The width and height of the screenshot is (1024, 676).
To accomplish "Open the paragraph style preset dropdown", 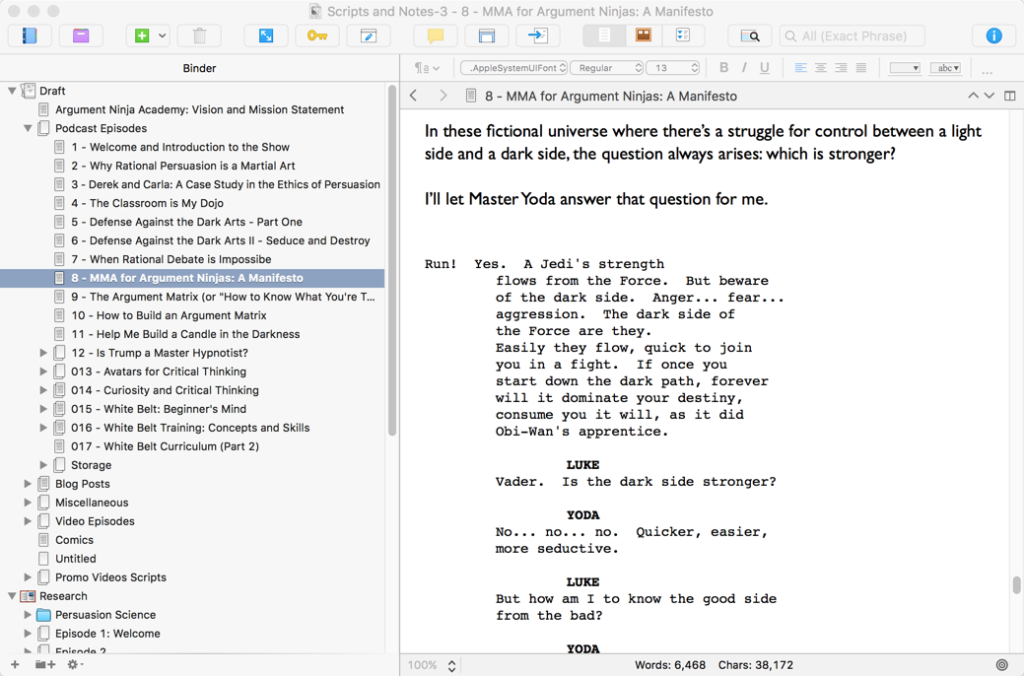I will tap(427, 68).
